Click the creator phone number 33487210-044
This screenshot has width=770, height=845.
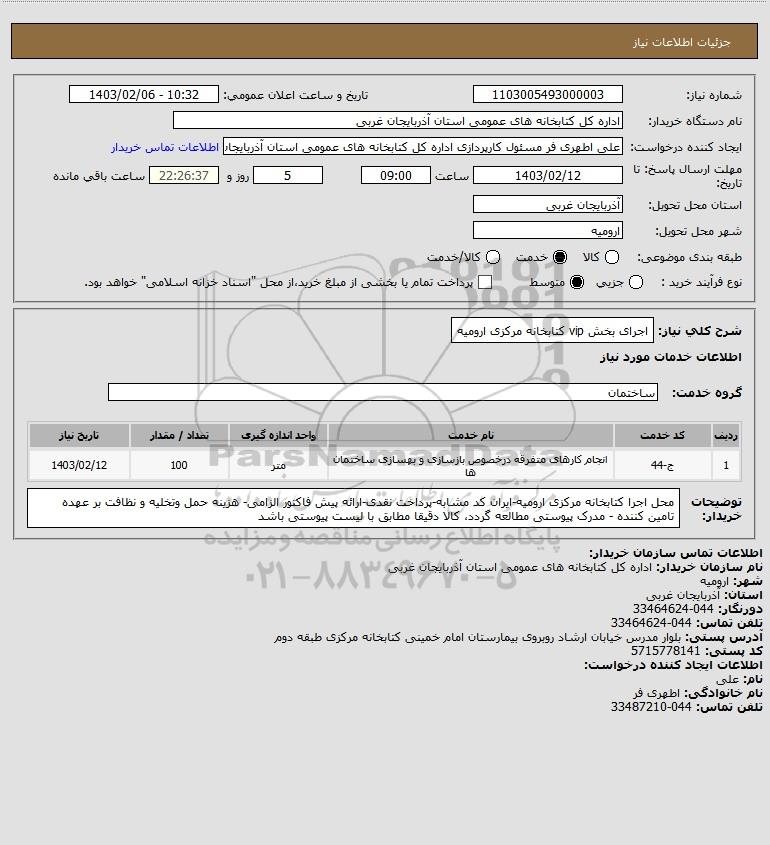[x=651, y=707]
